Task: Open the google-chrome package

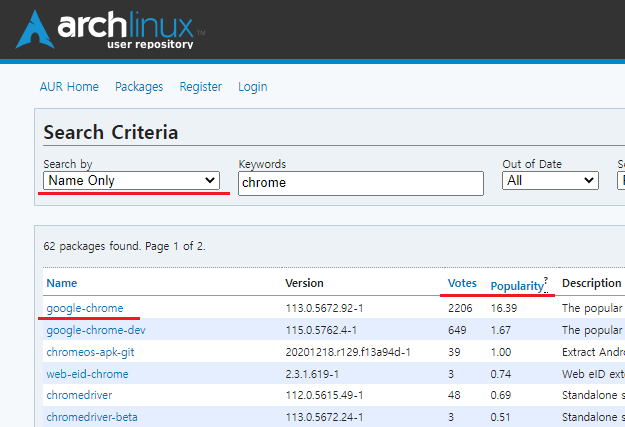Action: [x=85, y=308]
